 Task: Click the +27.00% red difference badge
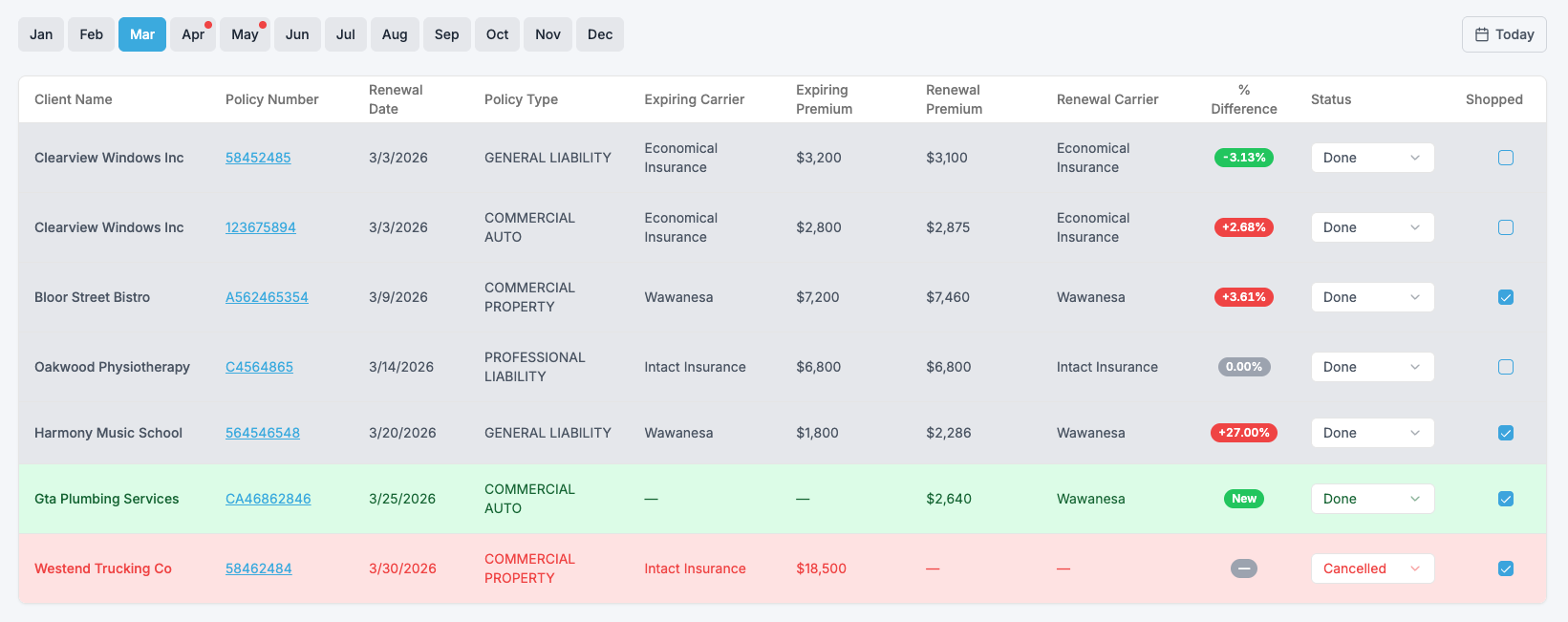[x=1243, y=433]
